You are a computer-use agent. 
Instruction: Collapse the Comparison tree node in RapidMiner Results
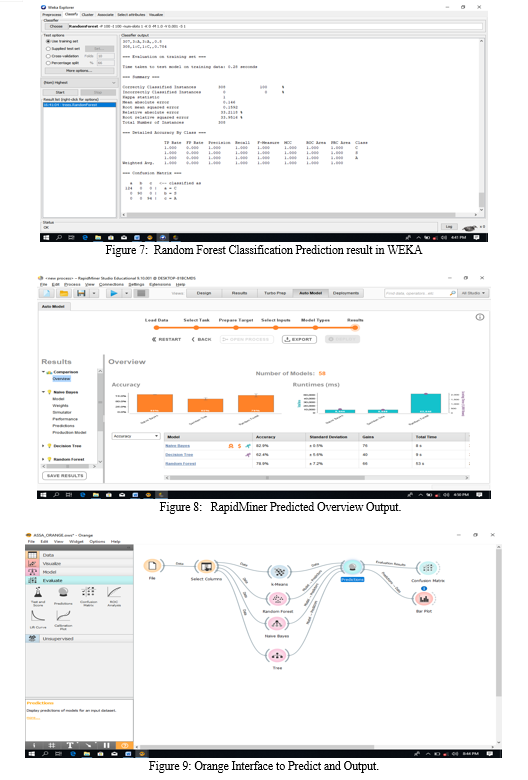pos(43,372)
